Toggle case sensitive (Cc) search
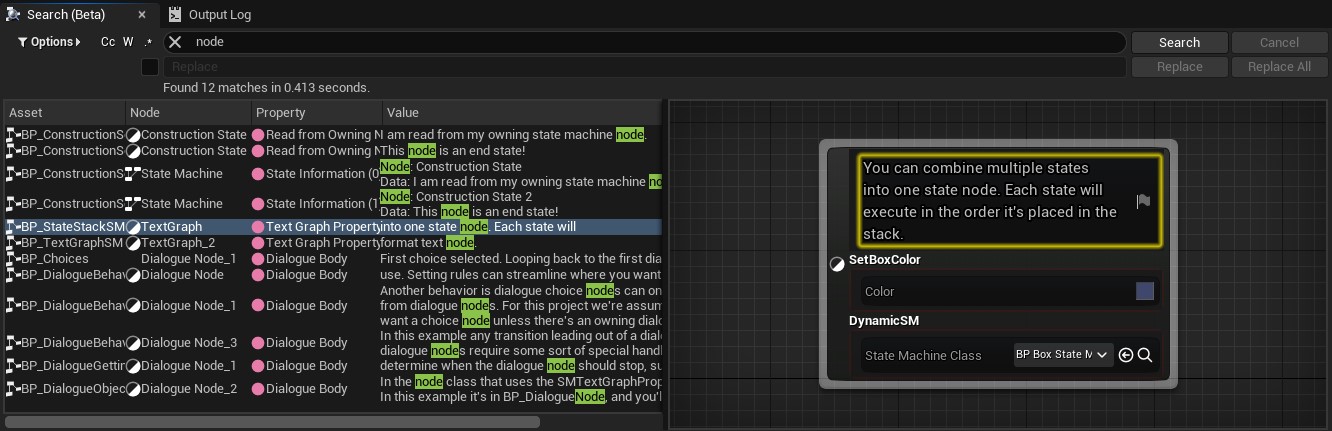 click(108, 42)
